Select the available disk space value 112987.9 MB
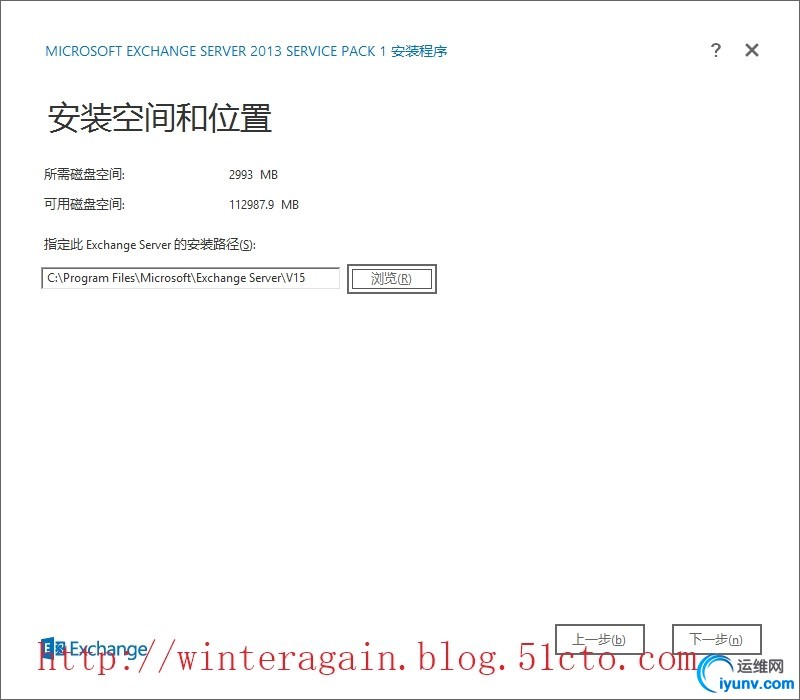 pyautogui.click(x=264, y=205)
